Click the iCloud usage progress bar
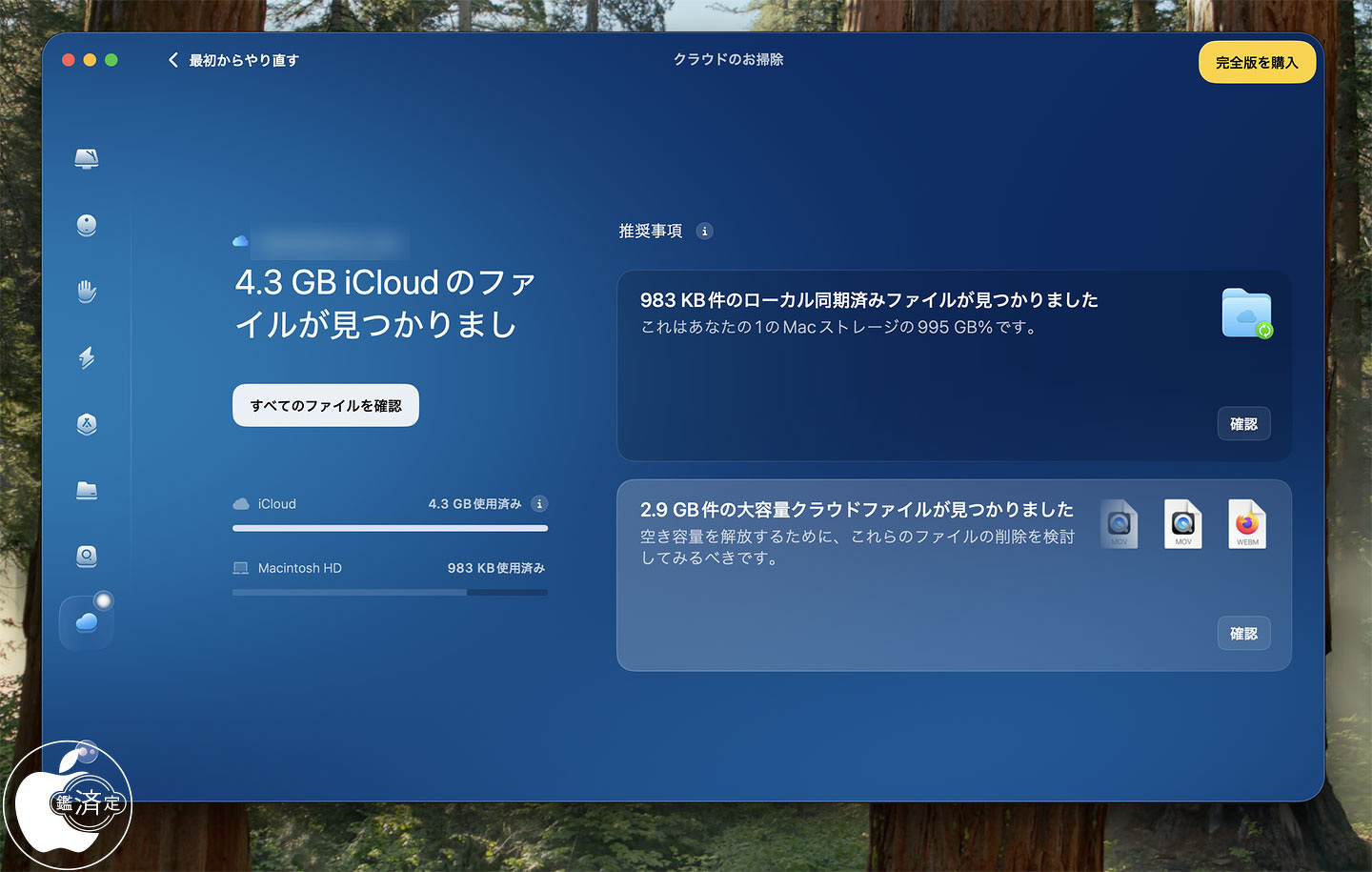 click(x=391, y=528)
